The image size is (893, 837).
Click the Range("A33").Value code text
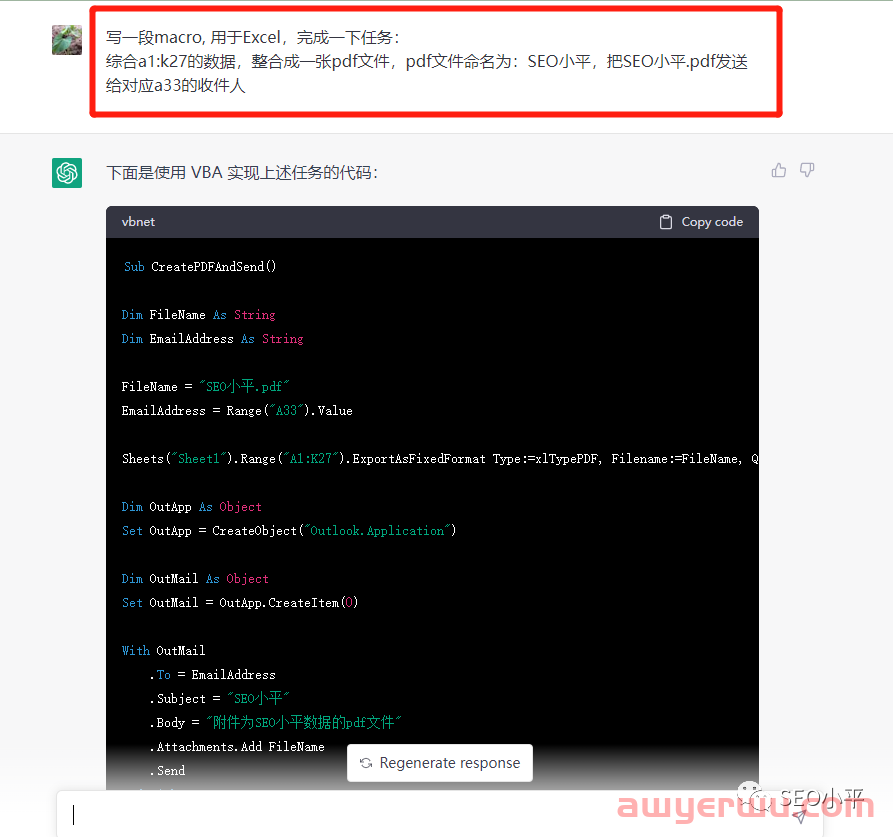pyautogui.click(x=291, y=410)
